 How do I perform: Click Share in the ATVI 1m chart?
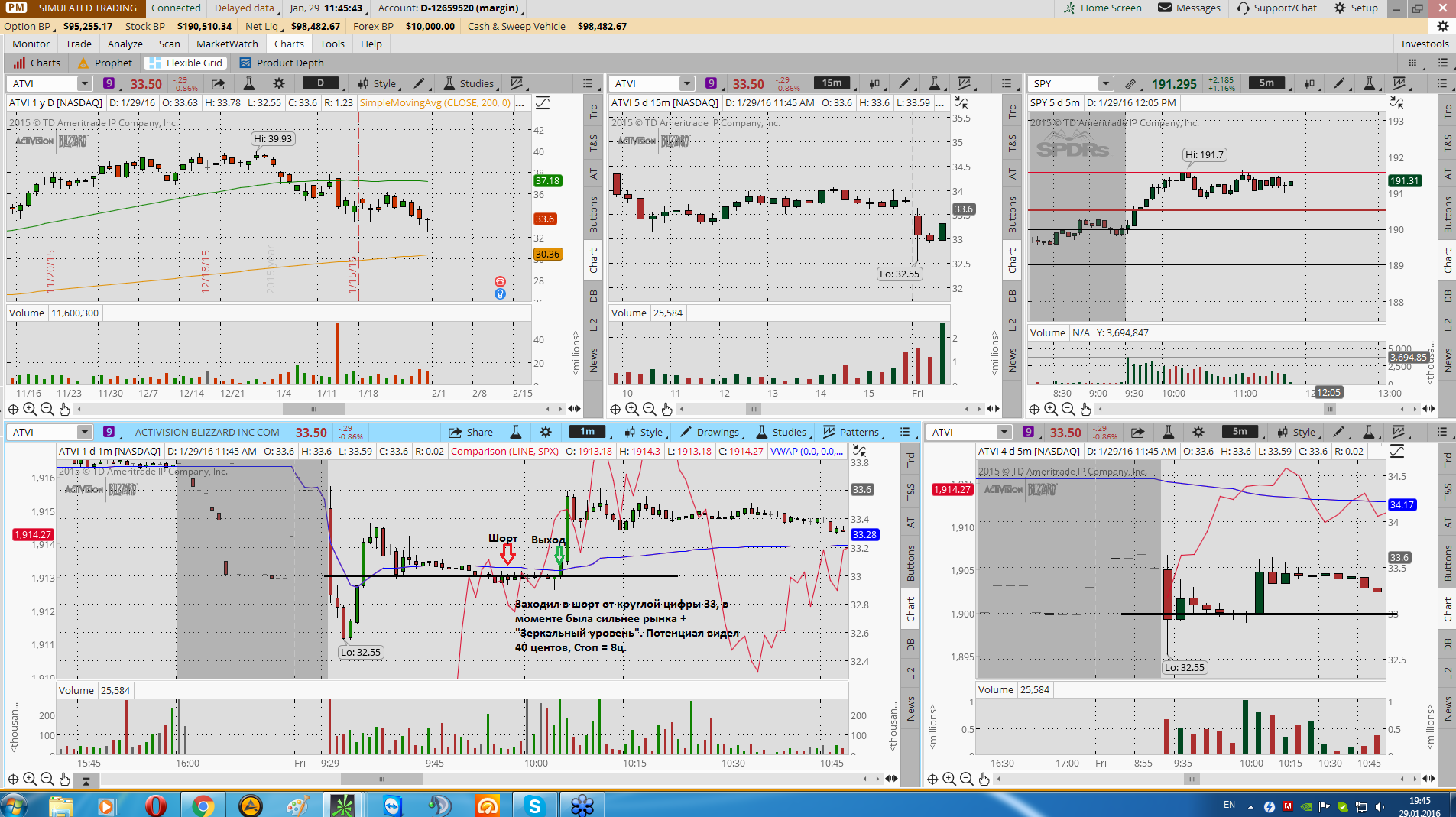click(471, 432)
